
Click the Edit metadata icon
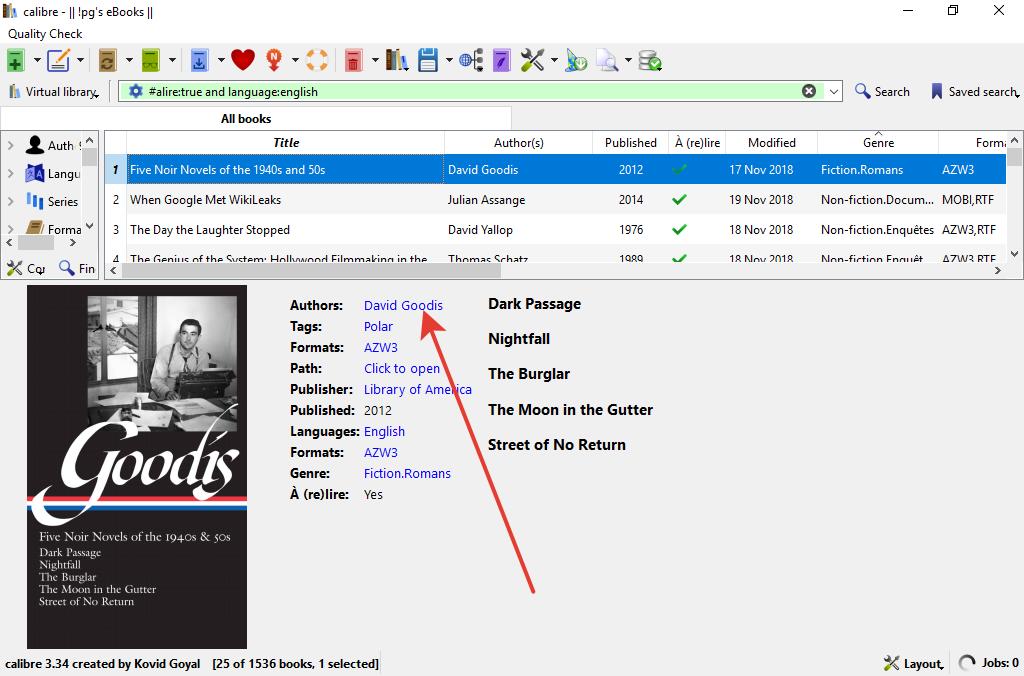58,61
